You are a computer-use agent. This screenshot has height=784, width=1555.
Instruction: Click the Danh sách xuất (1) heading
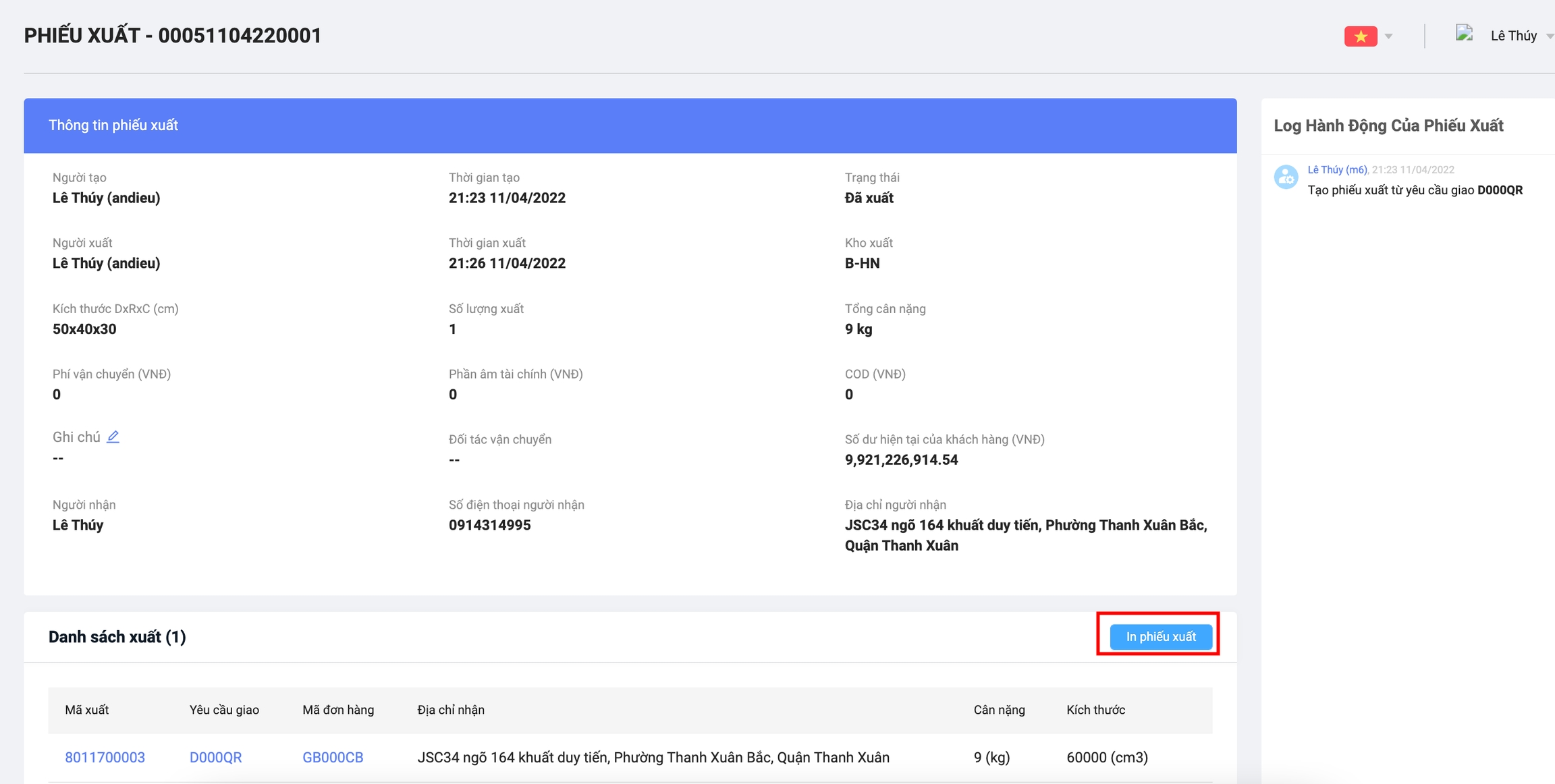117,637
